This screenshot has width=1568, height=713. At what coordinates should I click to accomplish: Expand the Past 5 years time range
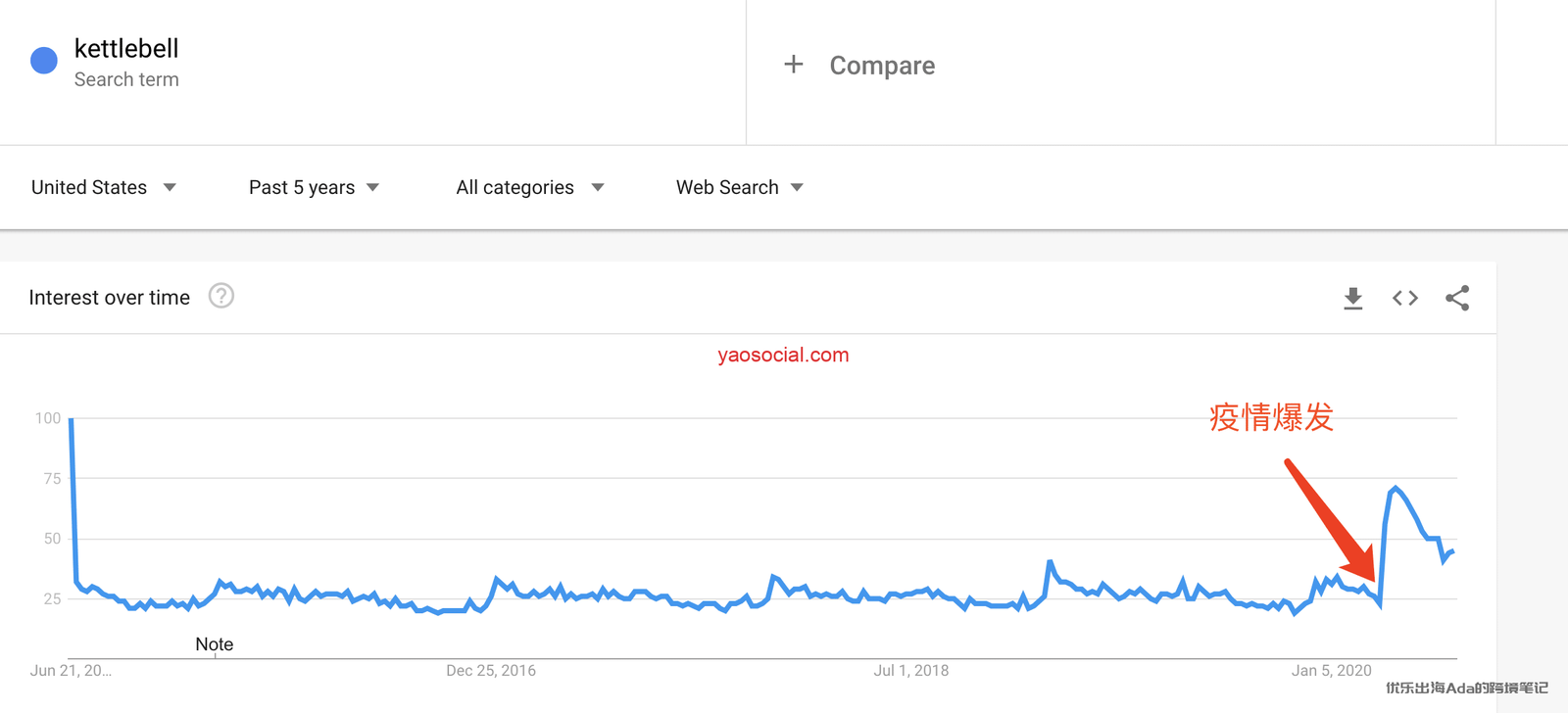[x=314, y=187]
